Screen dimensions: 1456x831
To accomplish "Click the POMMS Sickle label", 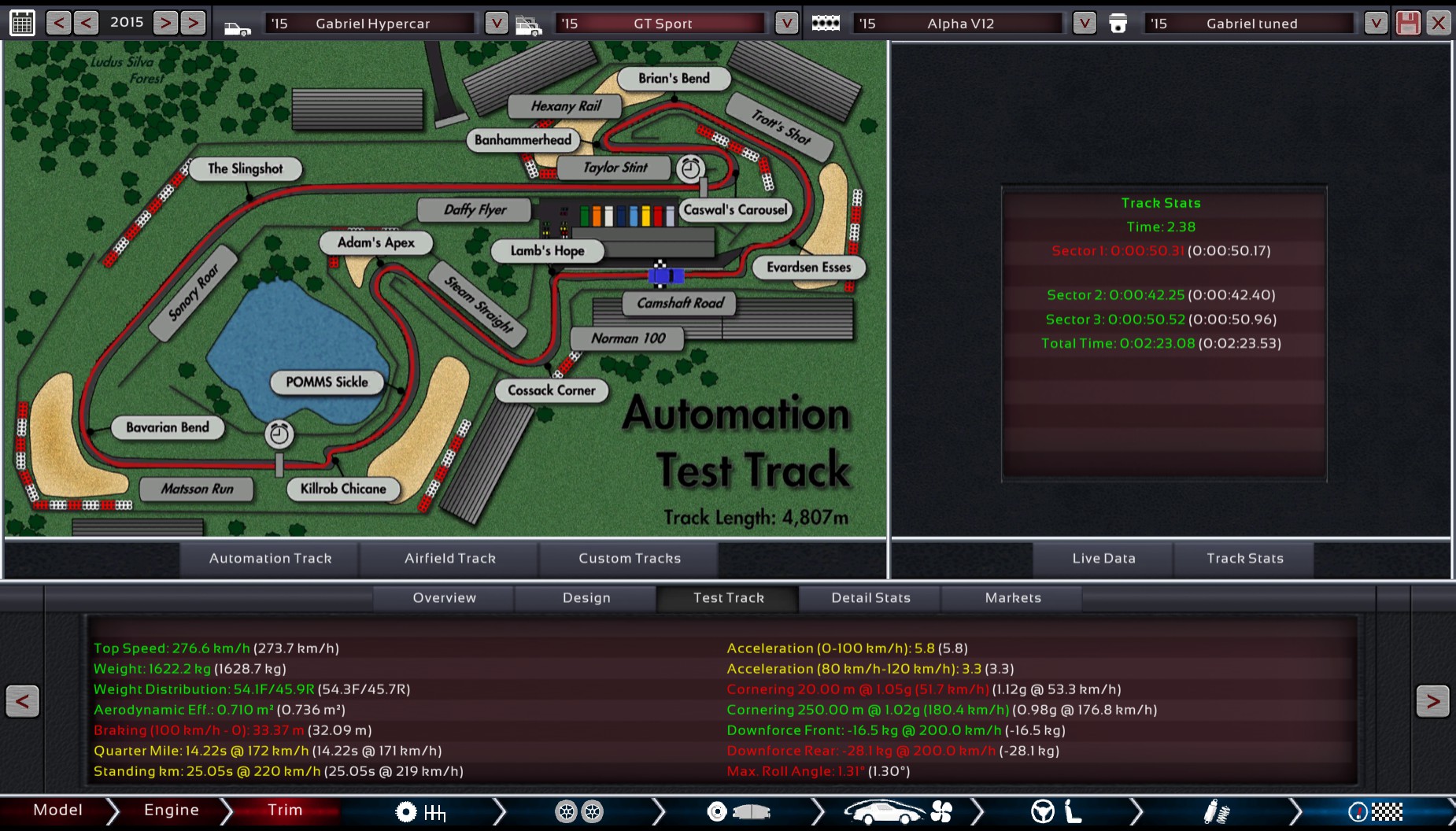I will (327, 382).
